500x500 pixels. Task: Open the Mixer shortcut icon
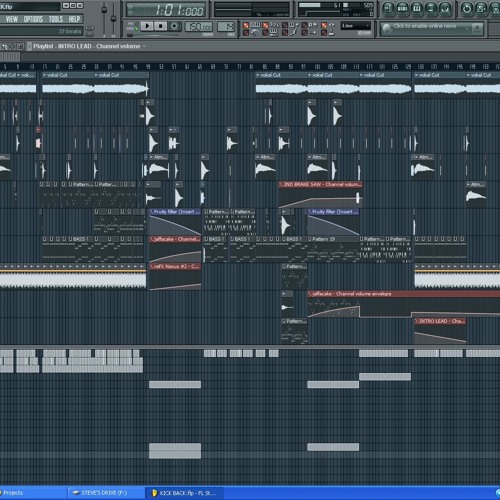tap(445, 8)
